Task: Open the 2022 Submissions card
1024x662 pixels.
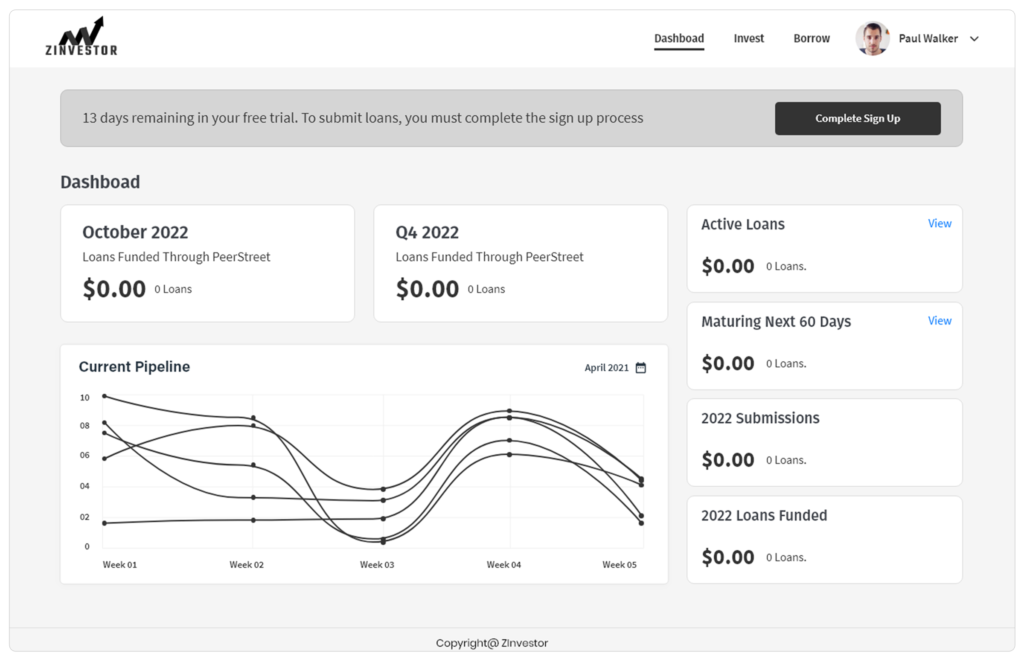Action: point(824,442)
